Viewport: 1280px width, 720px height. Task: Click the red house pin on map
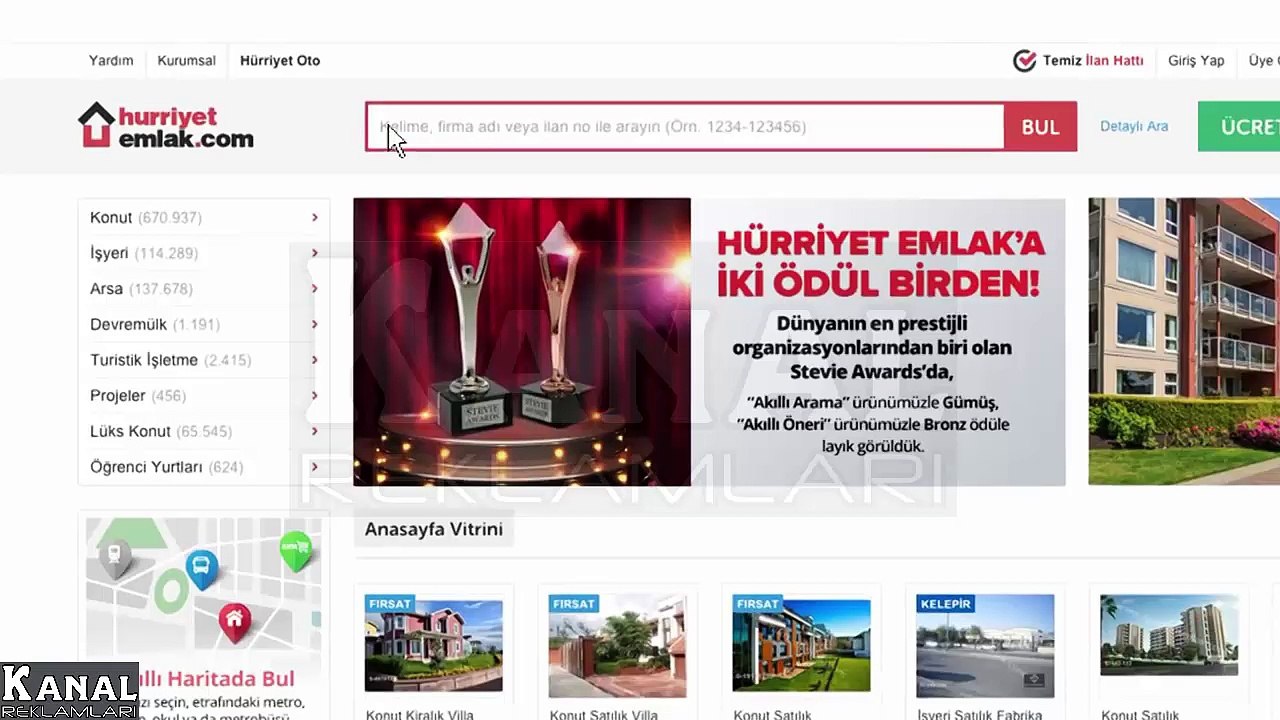(x=235, y=623)
